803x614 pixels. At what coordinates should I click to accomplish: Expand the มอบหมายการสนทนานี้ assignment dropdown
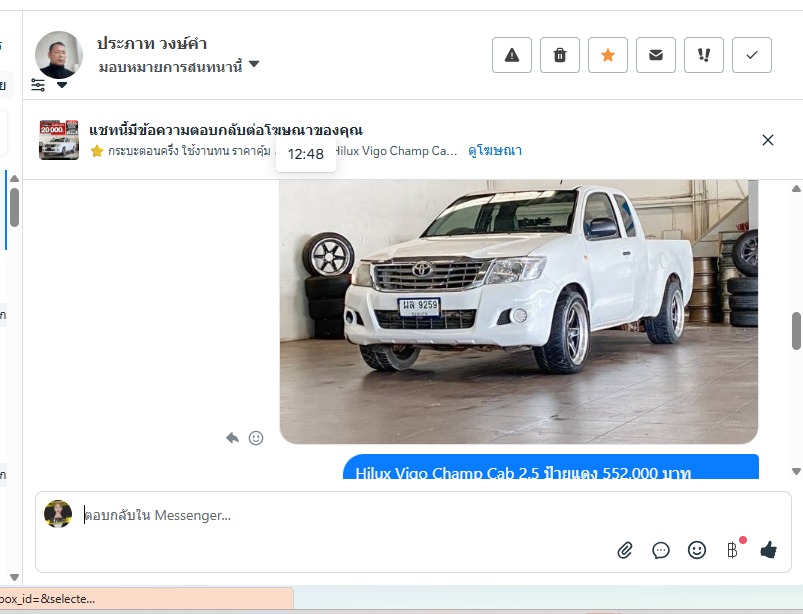tap(179, 67)
